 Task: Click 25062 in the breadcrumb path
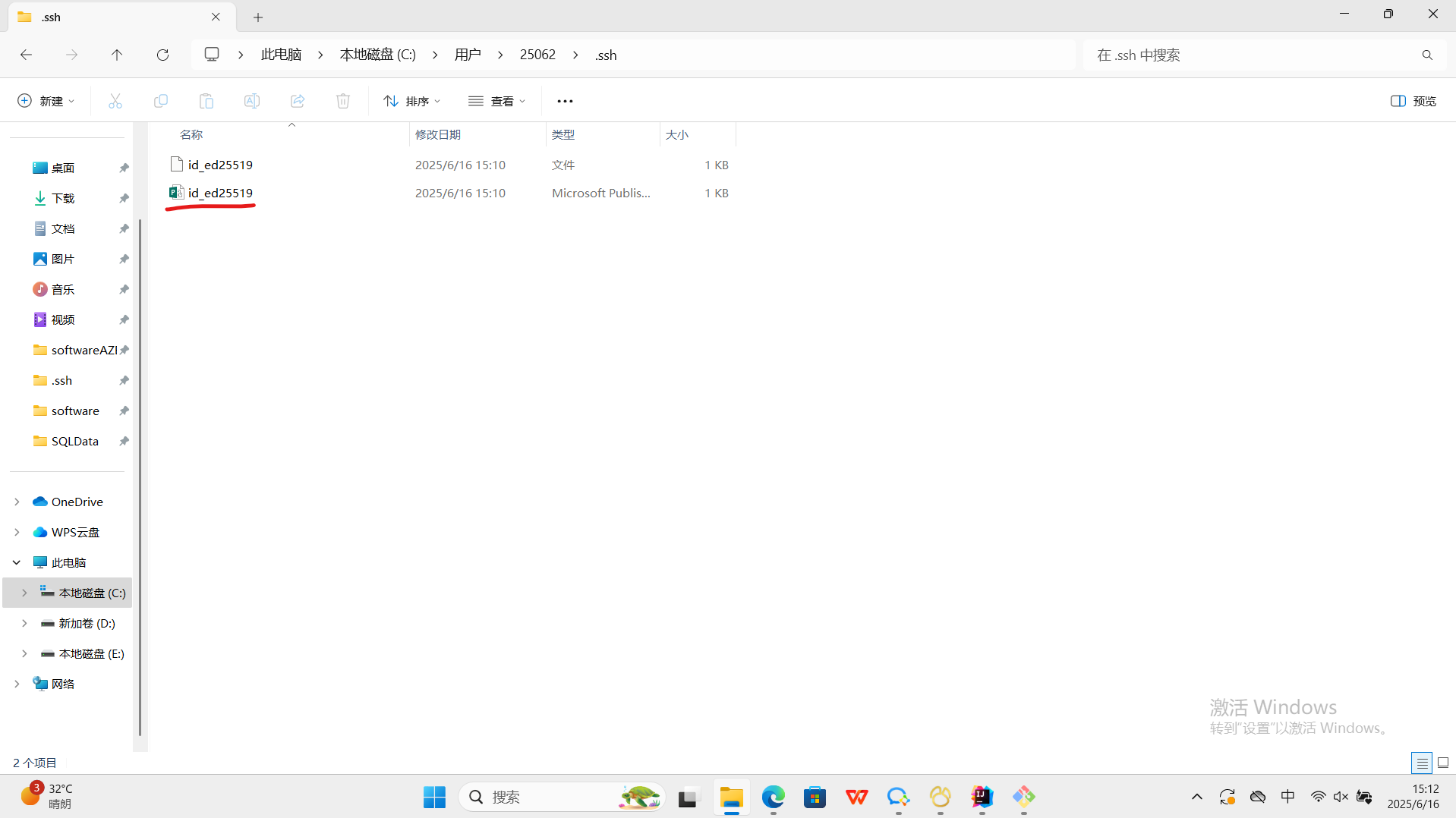pos(537,54)
